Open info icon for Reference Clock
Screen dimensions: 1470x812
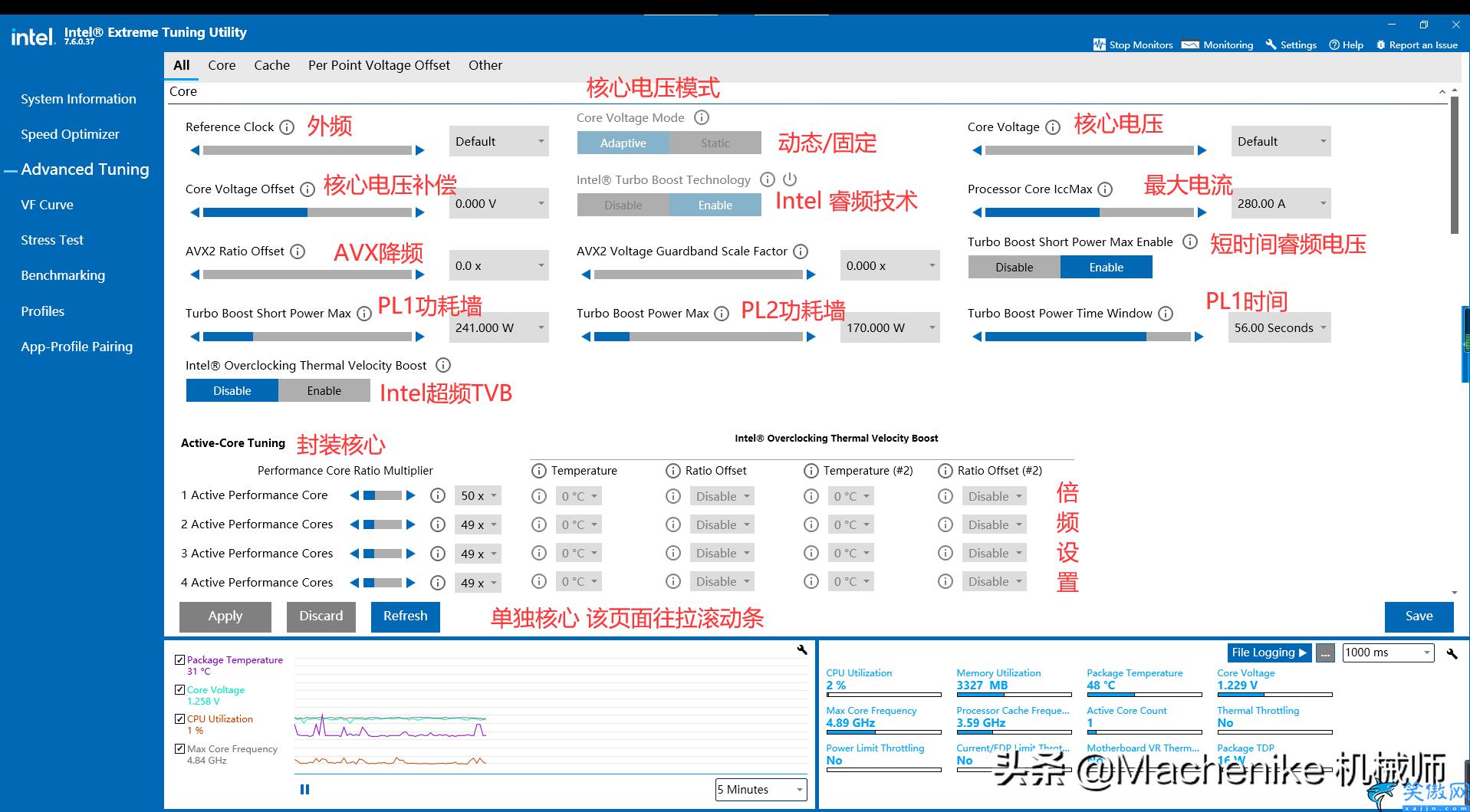[x=287, y=127]
